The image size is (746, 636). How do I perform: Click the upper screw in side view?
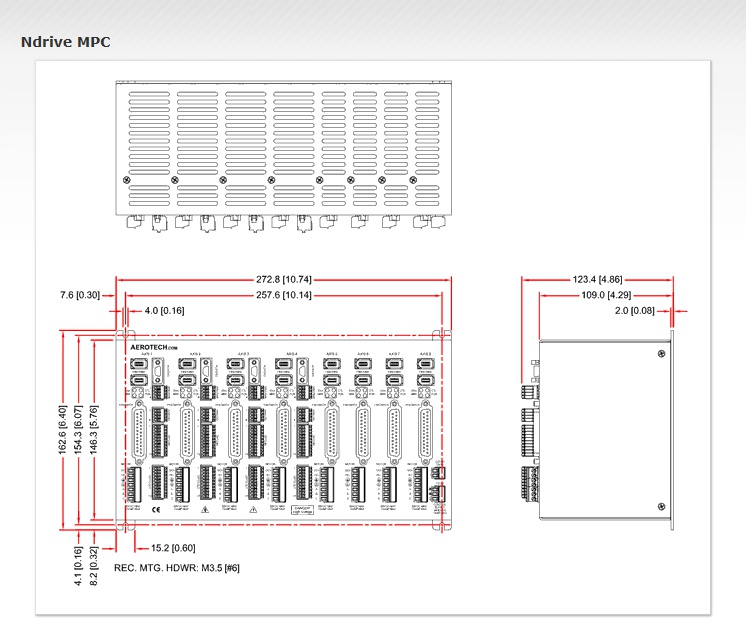661,353
